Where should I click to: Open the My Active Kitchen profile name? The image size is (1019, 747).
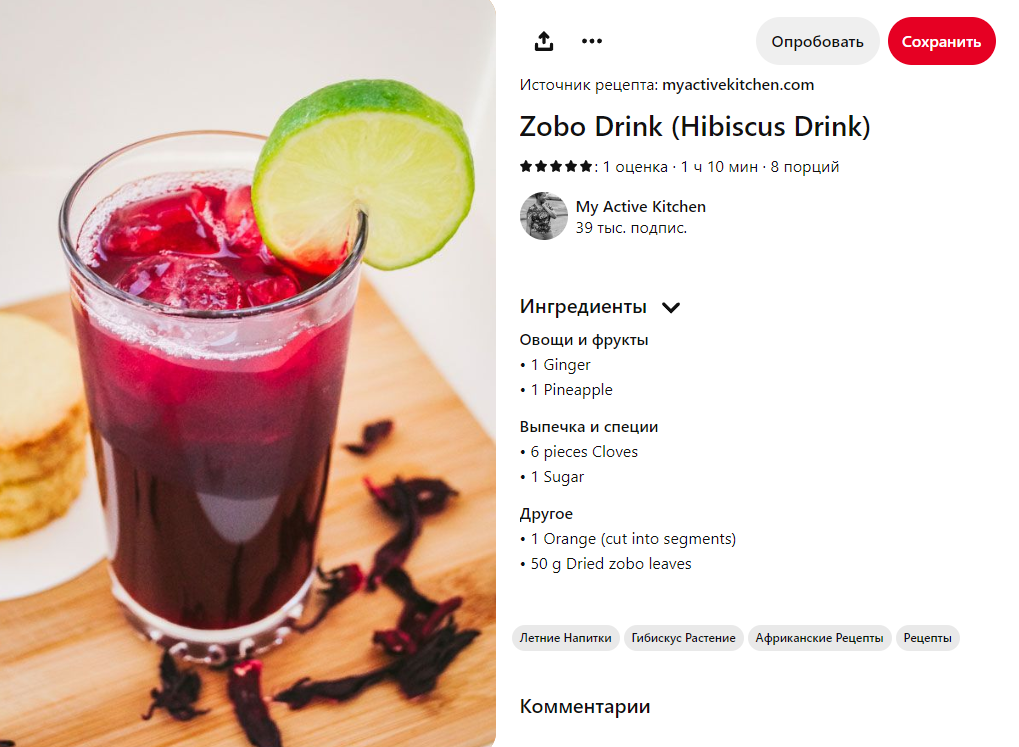[x=640, y=207]
